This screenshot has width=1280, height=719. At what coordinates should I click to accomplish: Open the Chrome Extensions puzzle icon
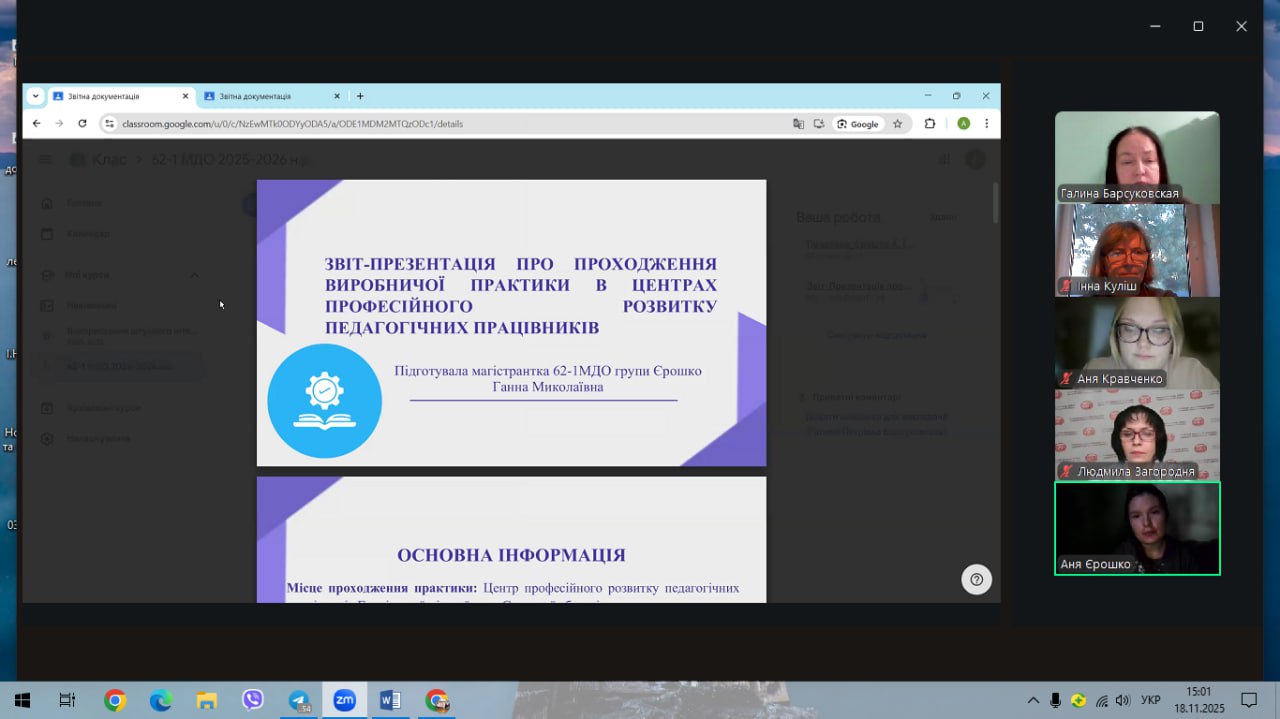tap(930, 124)
